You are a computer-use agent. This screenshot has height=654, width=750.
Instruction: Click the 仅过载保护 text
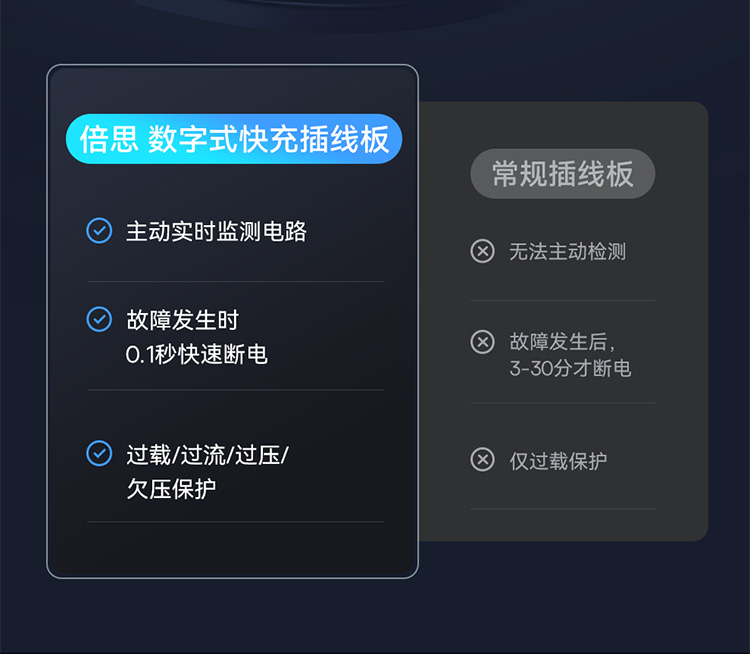click(x=558, y=461)
